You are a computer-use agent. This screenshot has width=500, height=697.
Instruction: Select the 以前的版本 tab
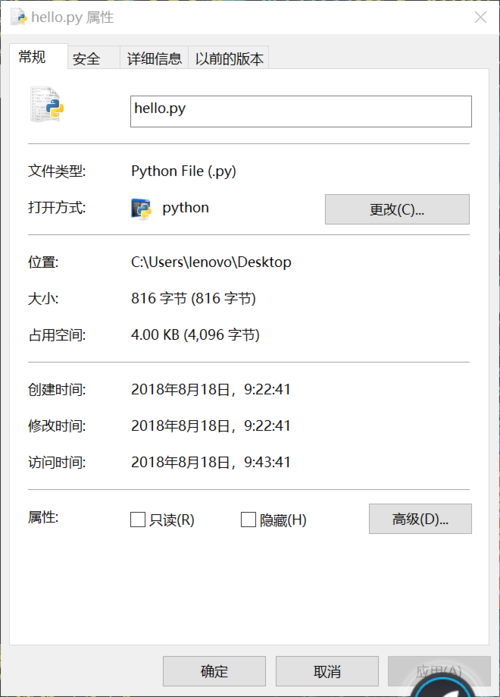pos(229,57)
